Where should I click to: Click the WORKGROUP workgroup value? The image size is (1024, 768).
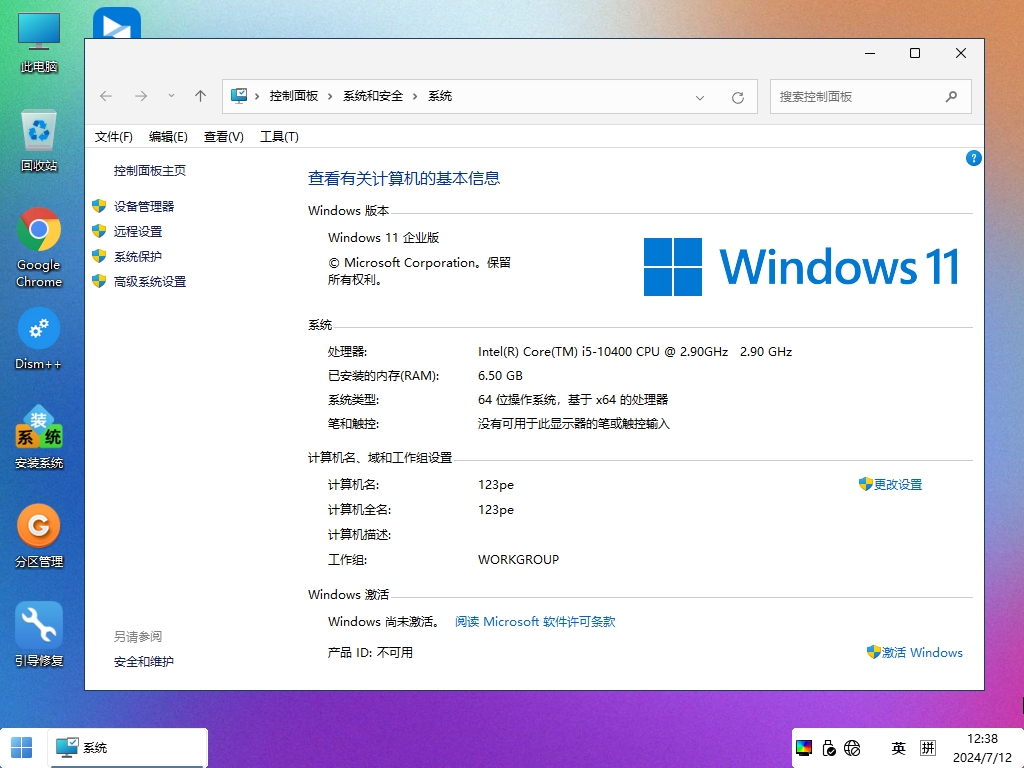click(x=519, y=560)
